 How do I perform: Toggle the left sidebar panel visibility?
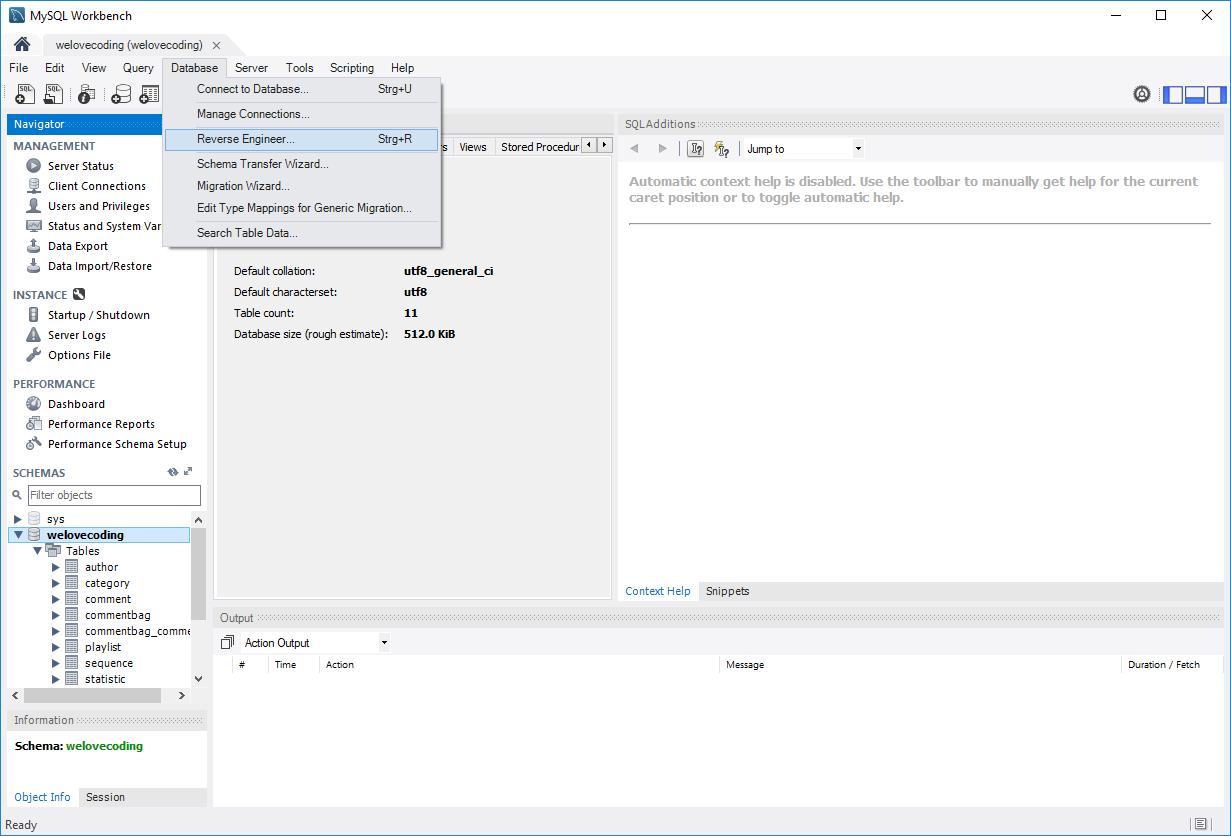point(1172,95)
